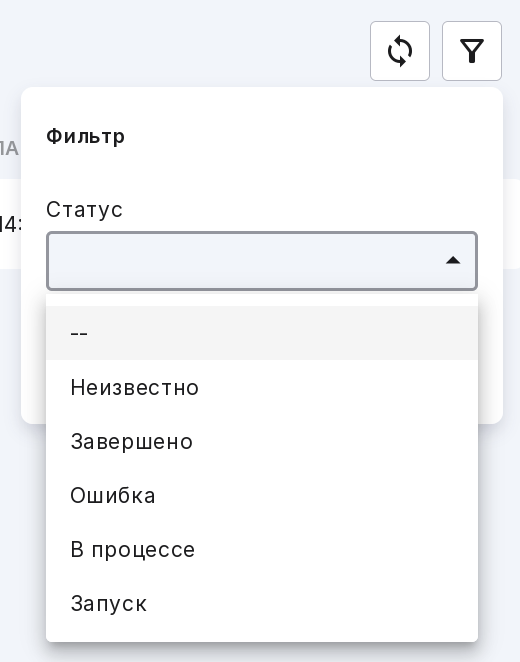Click the Статус field label
520x662 pixels.
click(84, 209)
